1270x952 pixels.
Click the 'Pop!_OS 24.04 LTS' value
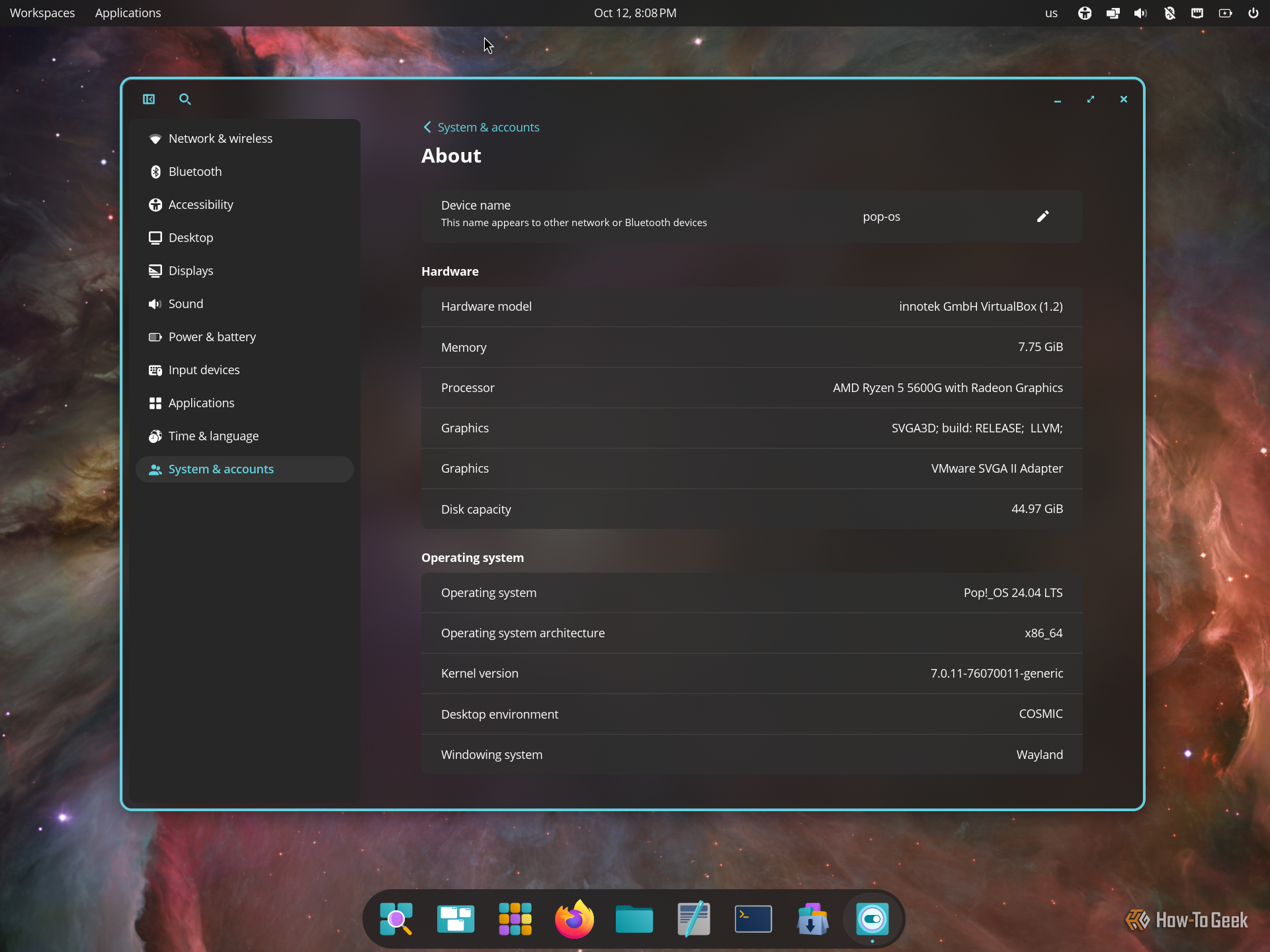pyautogui.click(x=1013, y=593)
